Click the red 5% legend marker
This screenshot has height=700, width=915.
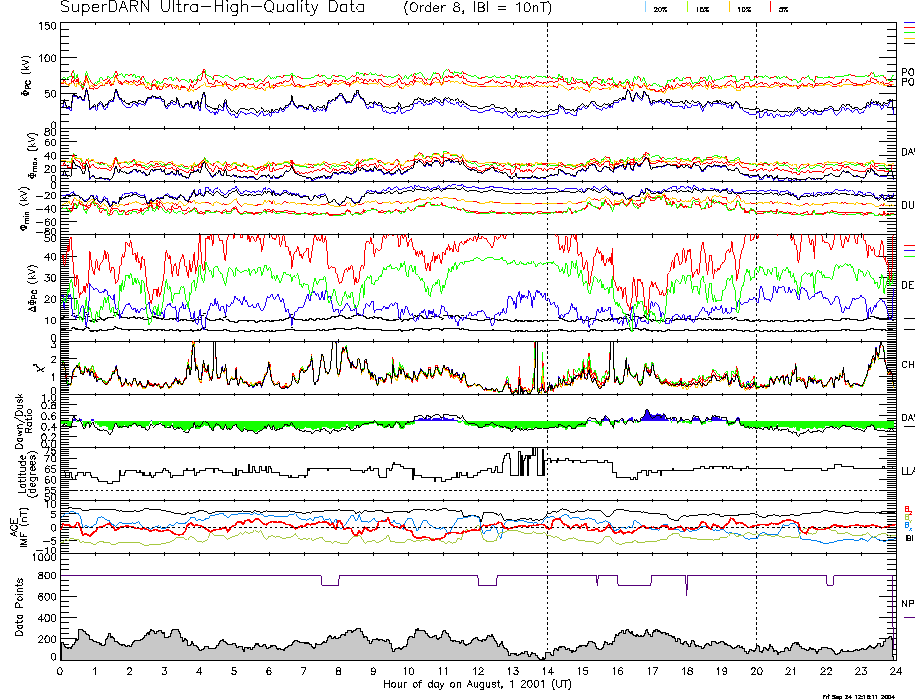768,8
